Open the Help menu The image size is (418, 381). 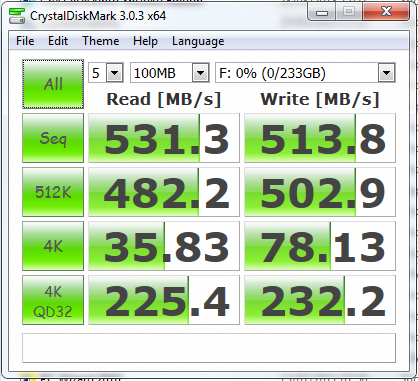pyautogui.click(x=145, y=41)
